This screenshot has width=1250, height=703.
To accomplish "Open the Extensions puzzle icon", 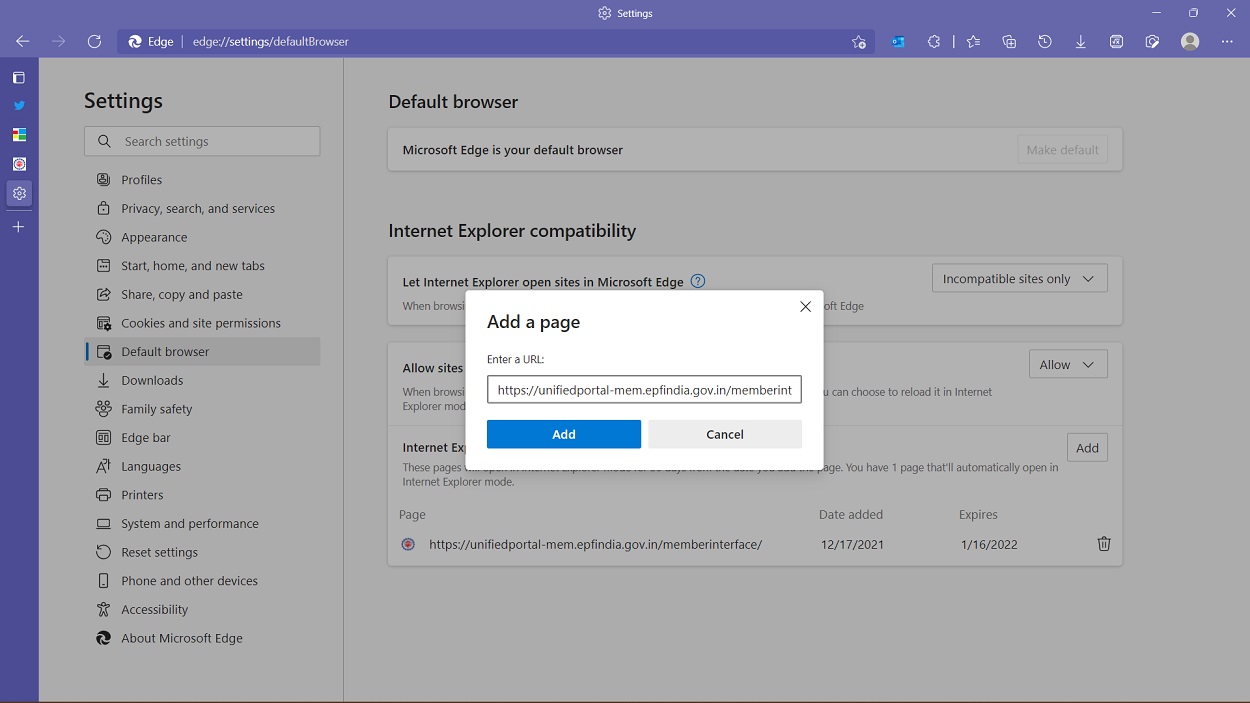I will tap(934, 42).
